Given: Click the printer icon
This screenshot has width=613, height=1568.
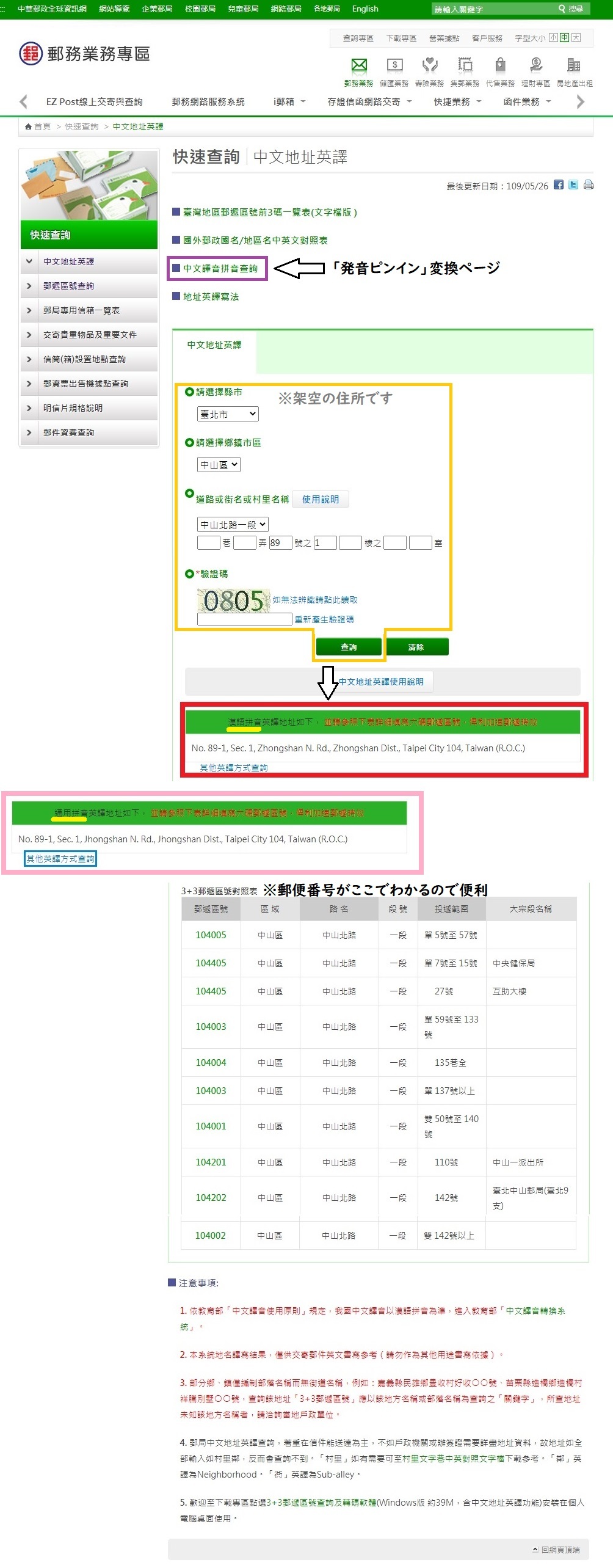Looking at the screenshot, I should tap(589, 184).
